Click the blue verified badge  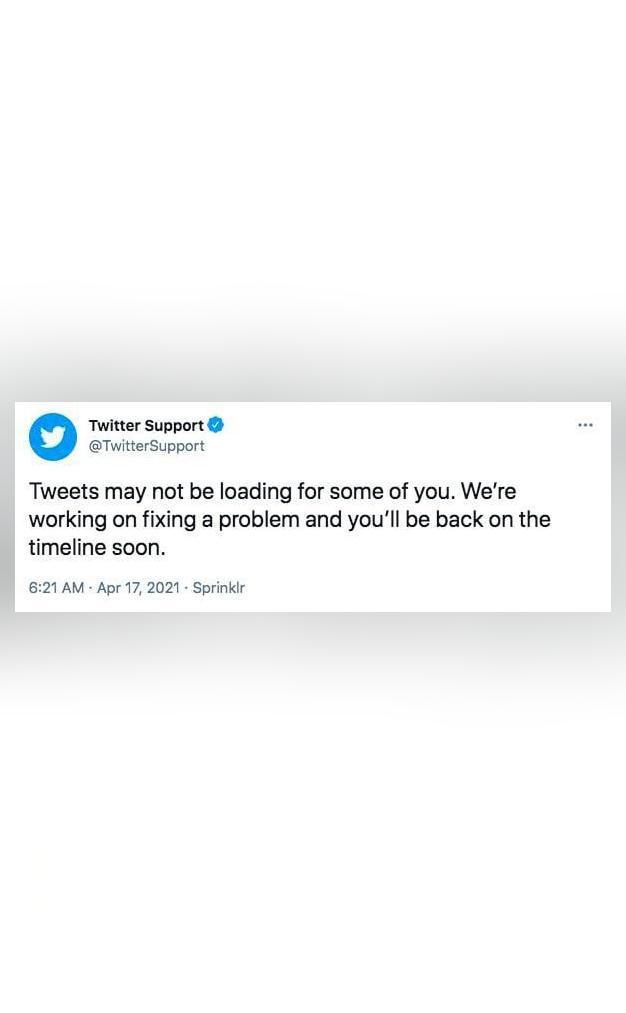[x=216, y=425]
